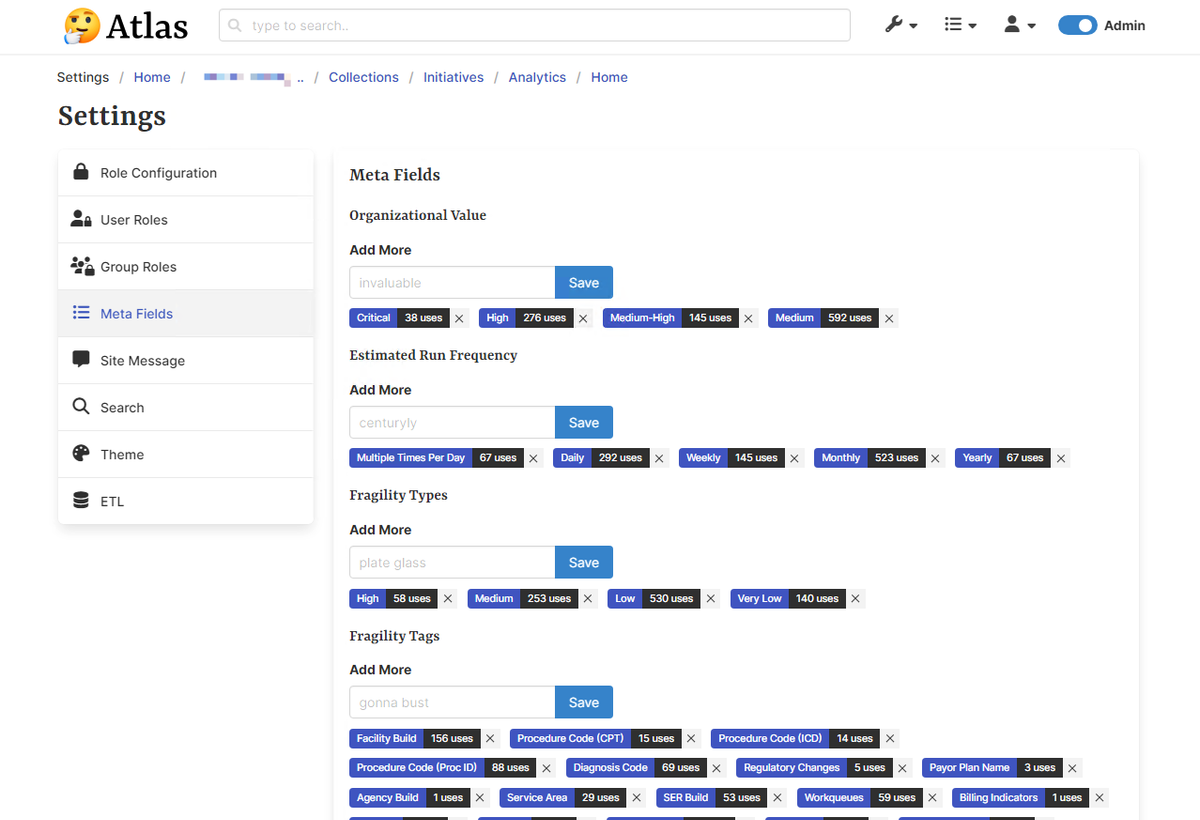The image size is (1200, 820).
Task: Open the Analytics breadcrumb link
Action: (537, 77)
